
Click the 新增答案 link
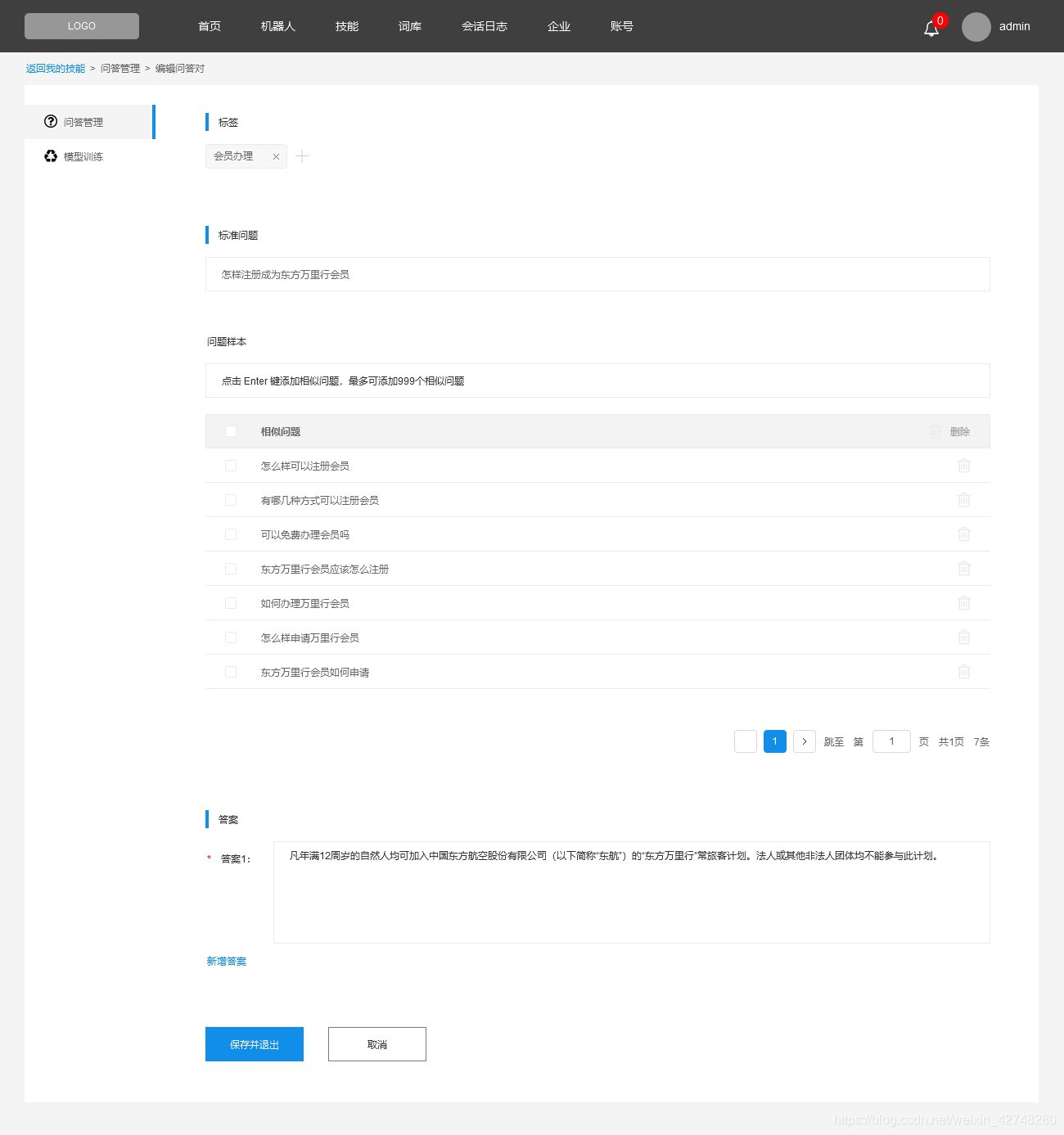tap(227, 962)
